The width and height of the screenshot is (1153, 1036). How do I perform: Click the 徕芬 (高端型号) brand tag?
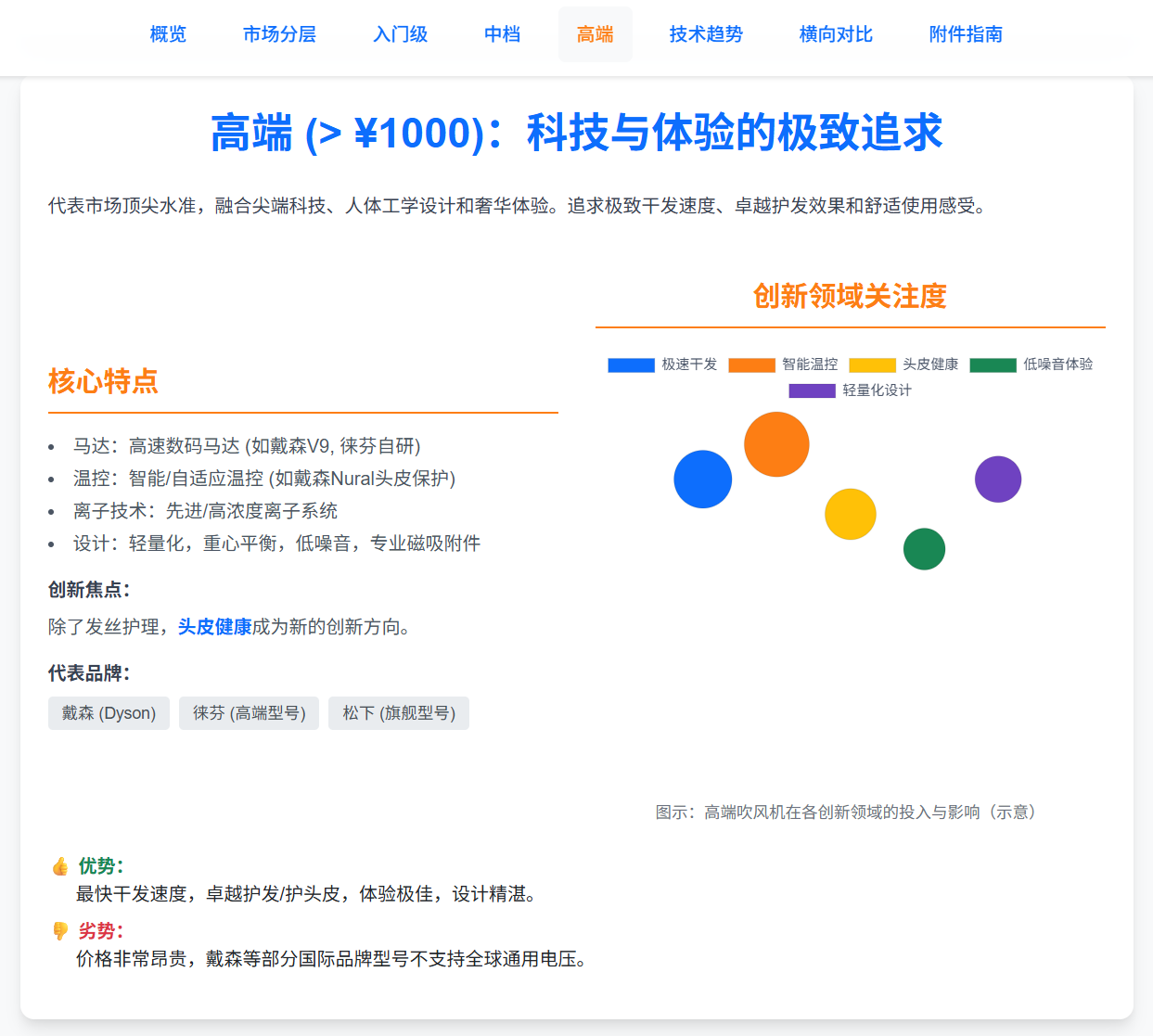point(249,713)
